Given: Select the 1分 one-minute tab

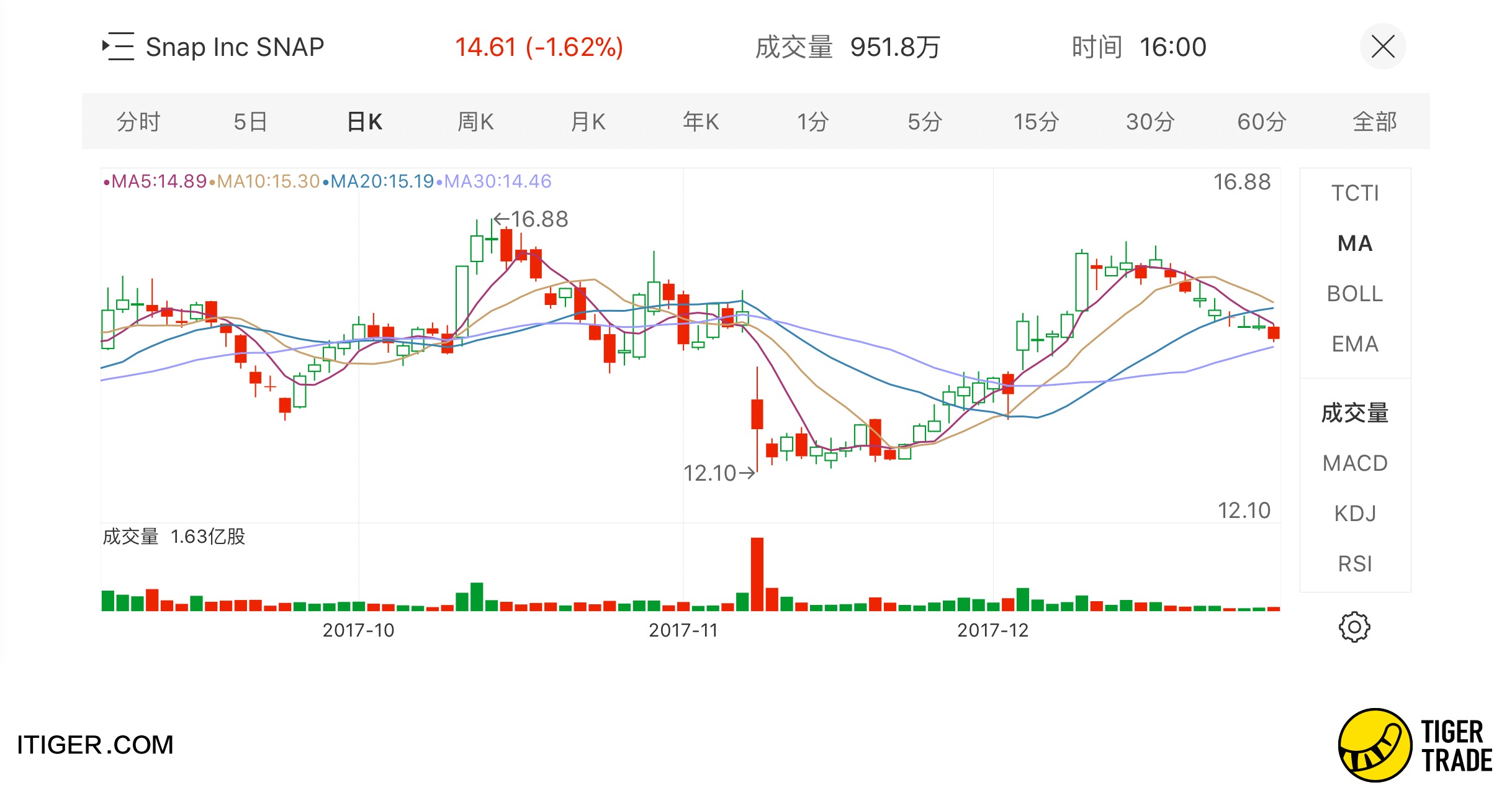Looking at the screenshot, I should click(x=812, y=122).
